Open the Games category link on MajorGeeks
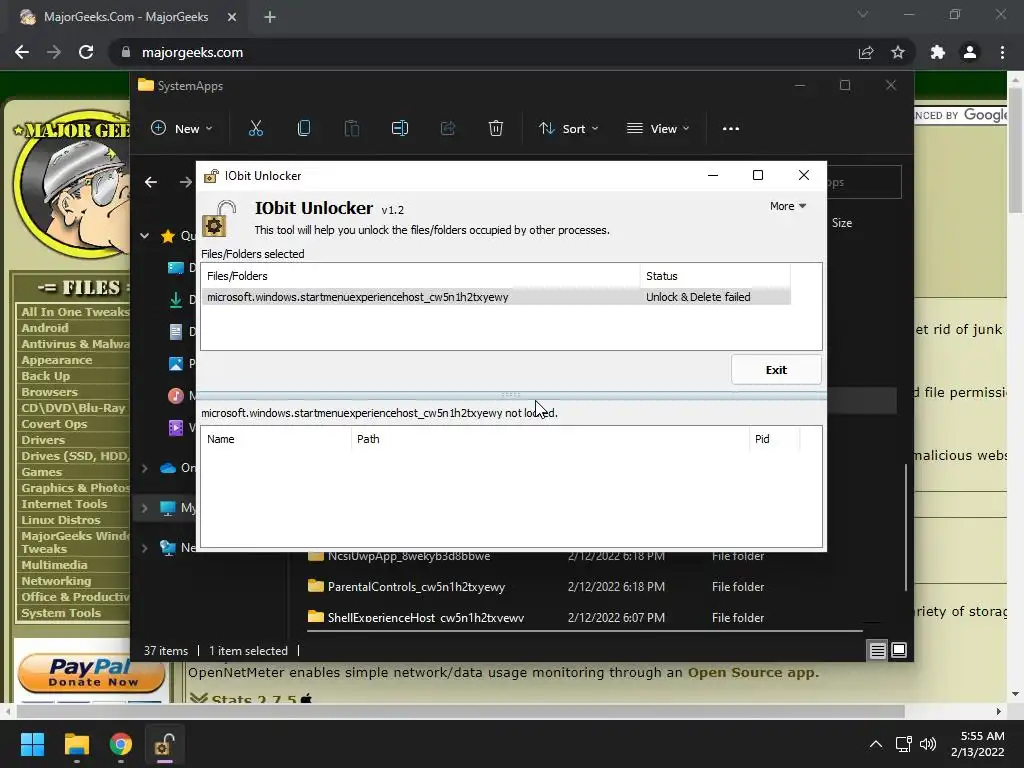Image resolution: width=1024 pixels, height=768 pixels. 41,472
